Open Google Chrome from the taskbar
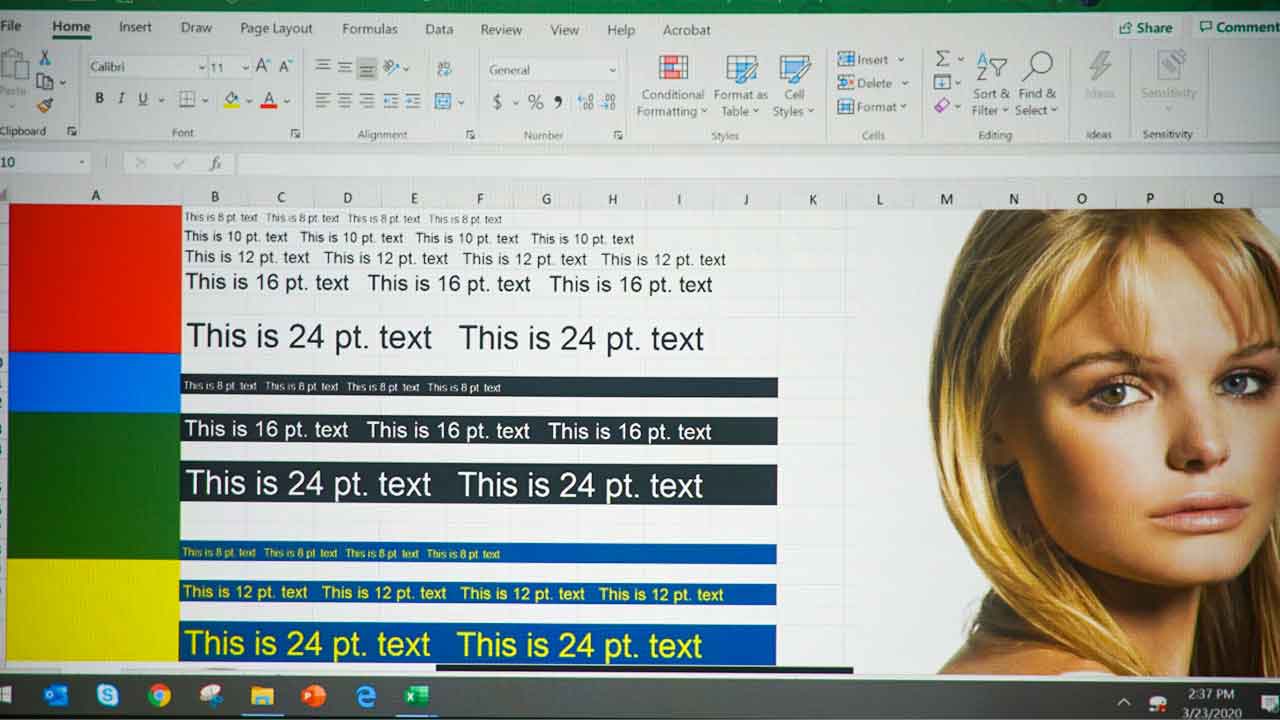Viewport: 1280px width, 720px height. pyautogui.click(x=159, y=695)
